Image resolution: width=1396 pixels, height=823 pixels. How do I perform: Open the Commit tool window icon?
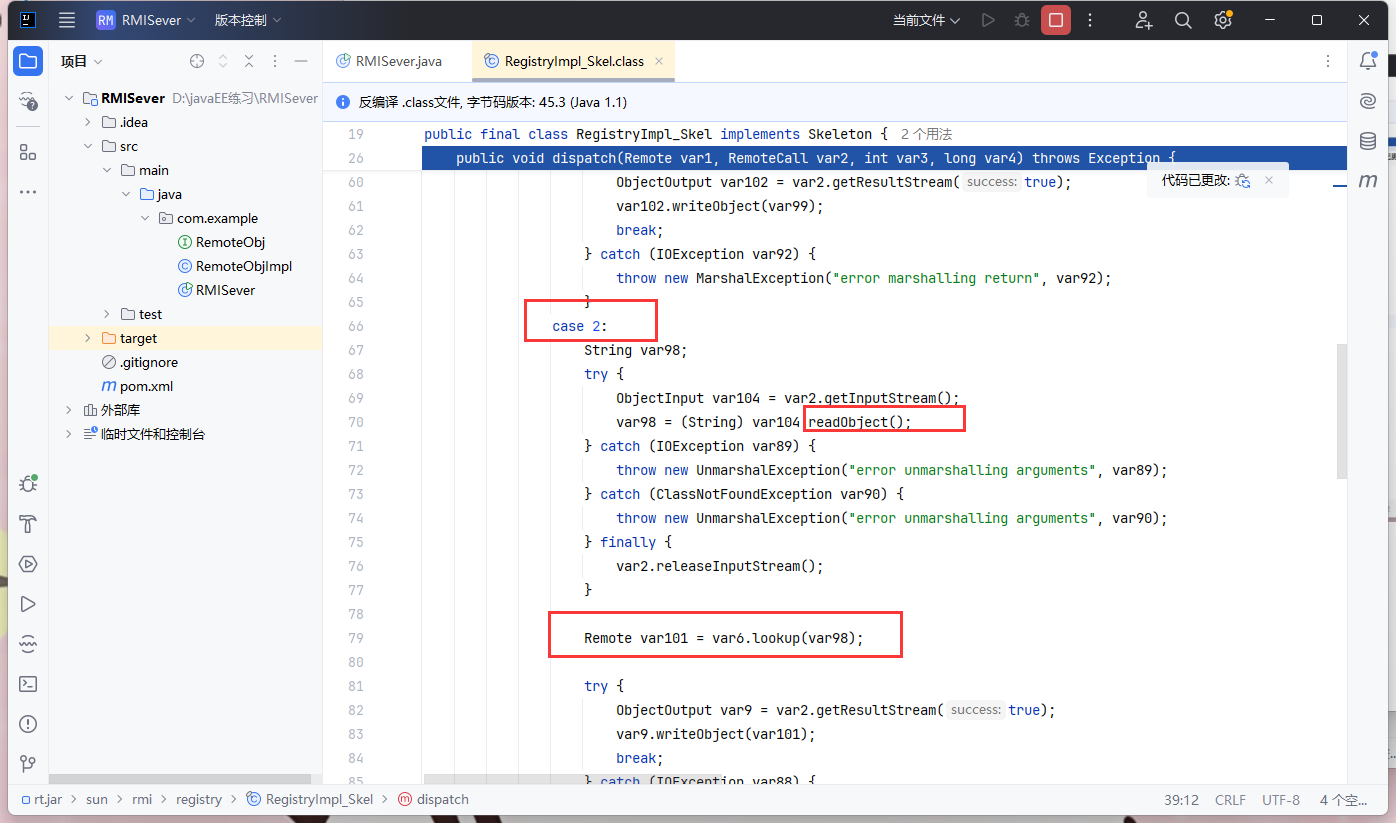click(28, 101)
